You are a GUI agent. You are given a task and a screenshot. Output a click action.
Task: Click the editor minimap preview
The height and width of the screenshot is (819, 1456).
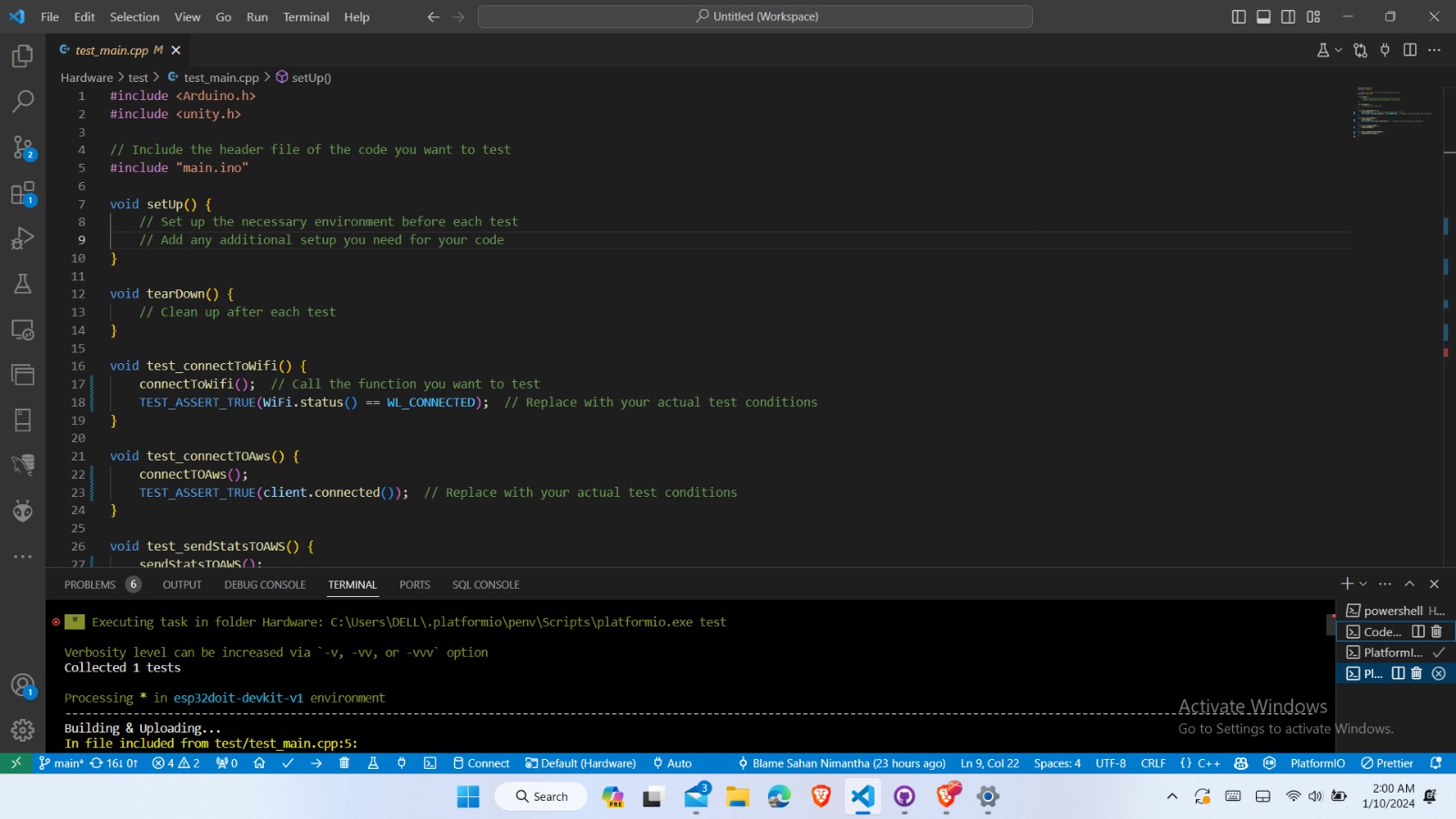click(x=1397, y=112)
